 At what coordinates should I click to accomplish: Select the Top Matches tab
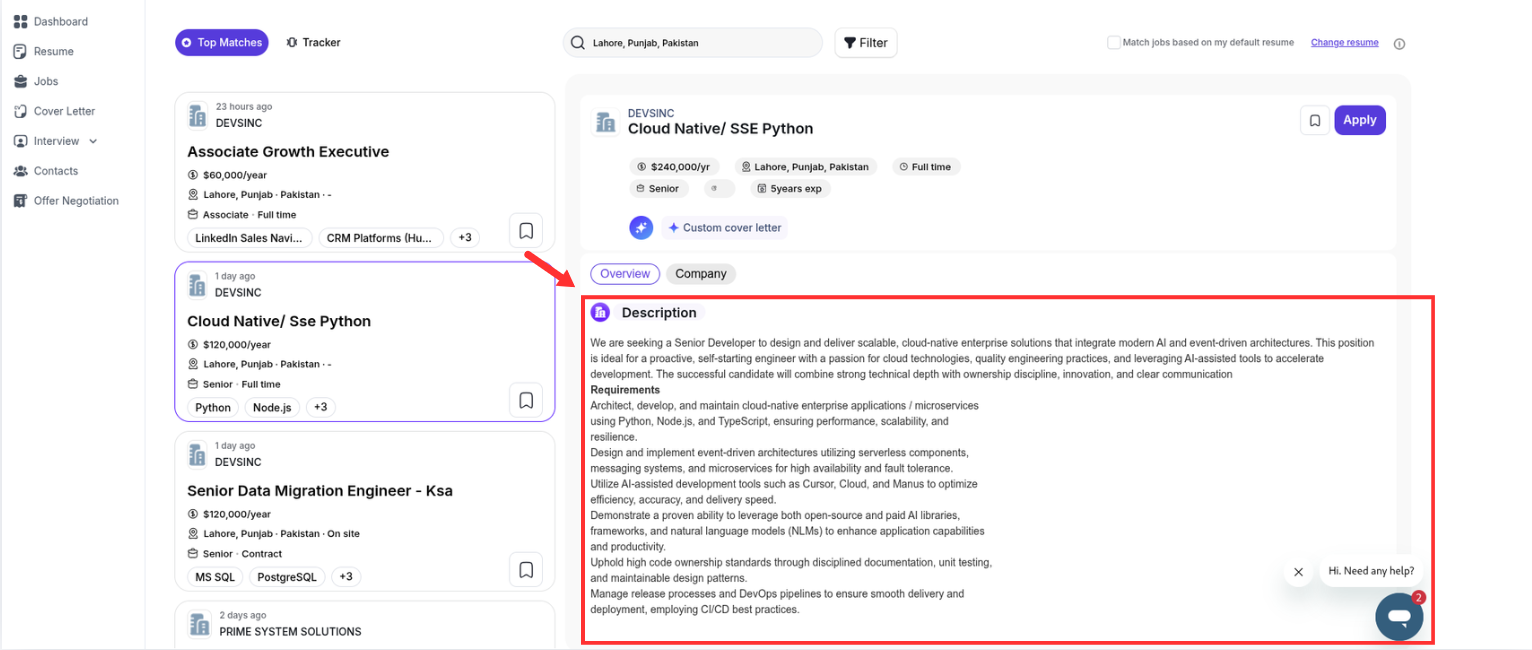[x=222, y=42]
